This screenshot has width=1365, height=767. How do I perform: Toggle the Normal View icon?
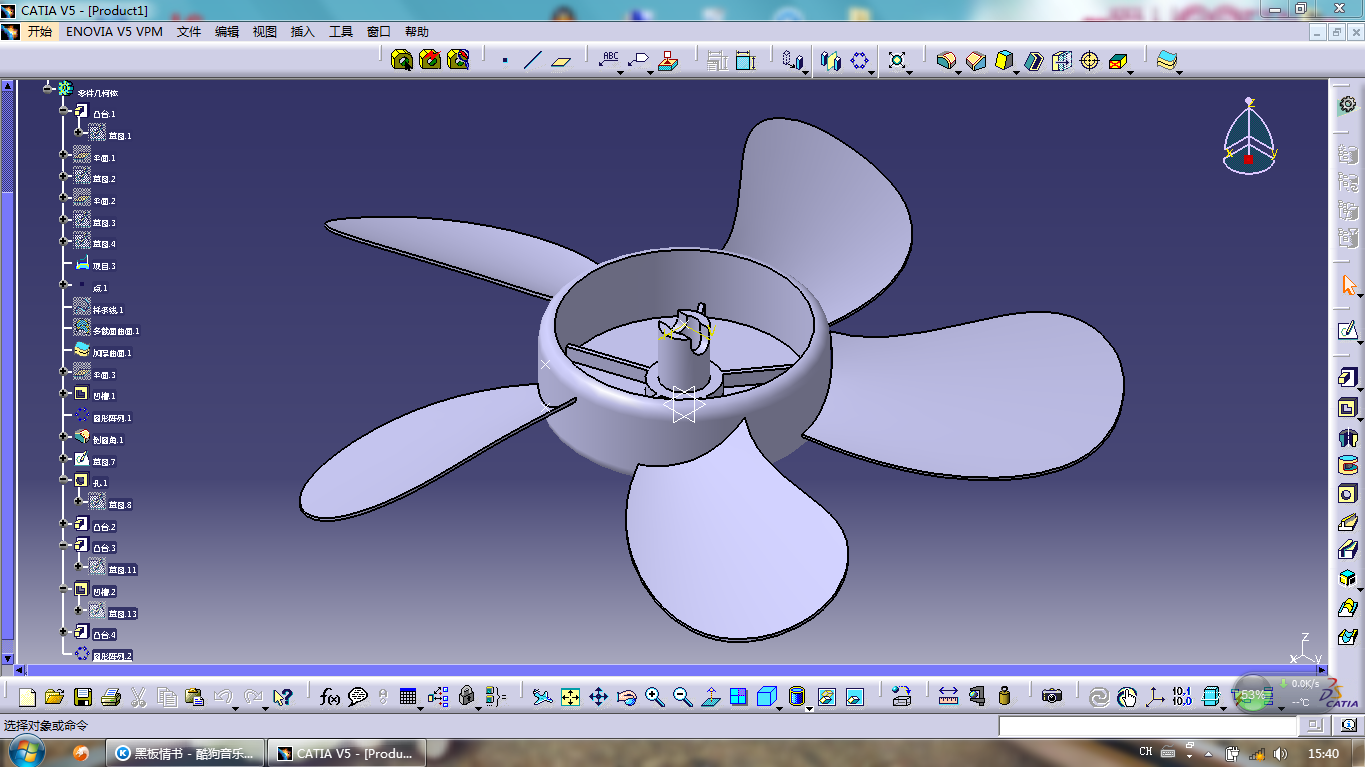(x=711, y=697)
